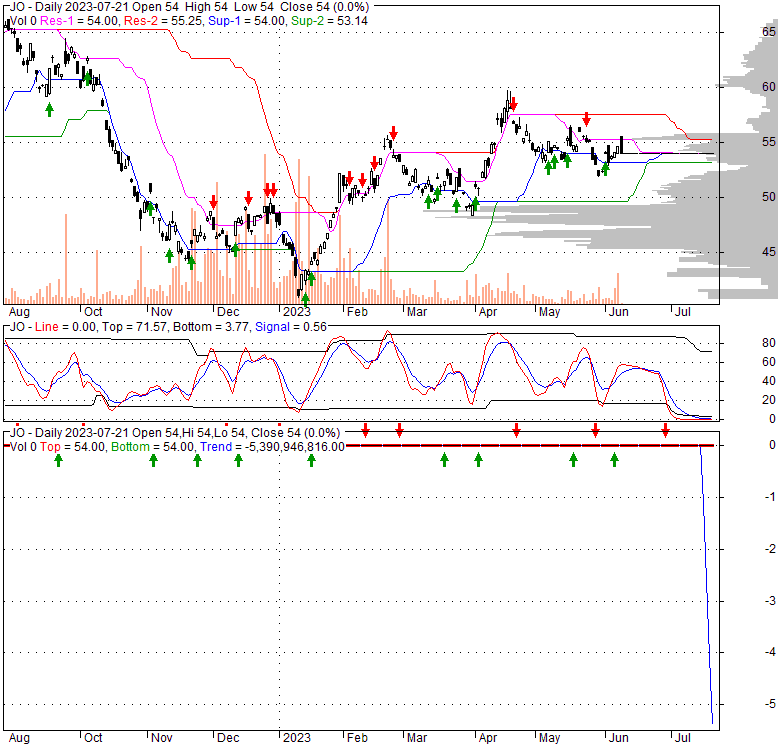Screen dimensions: 780x745
Task: Click the Top = 71.57 legend label
Action: 128,326
